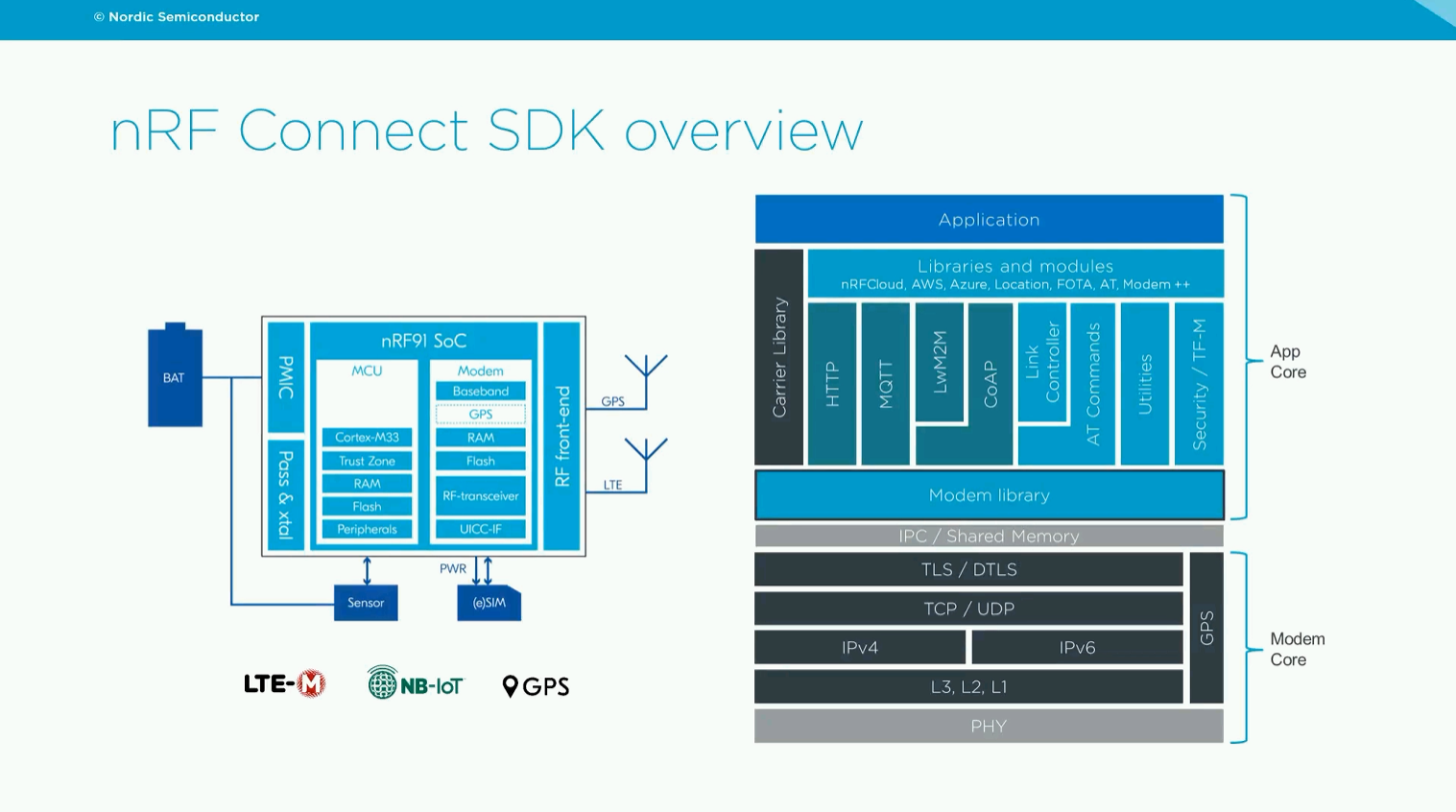
Task: Click the AT Commands block
Action: [x=1093, y=384]
